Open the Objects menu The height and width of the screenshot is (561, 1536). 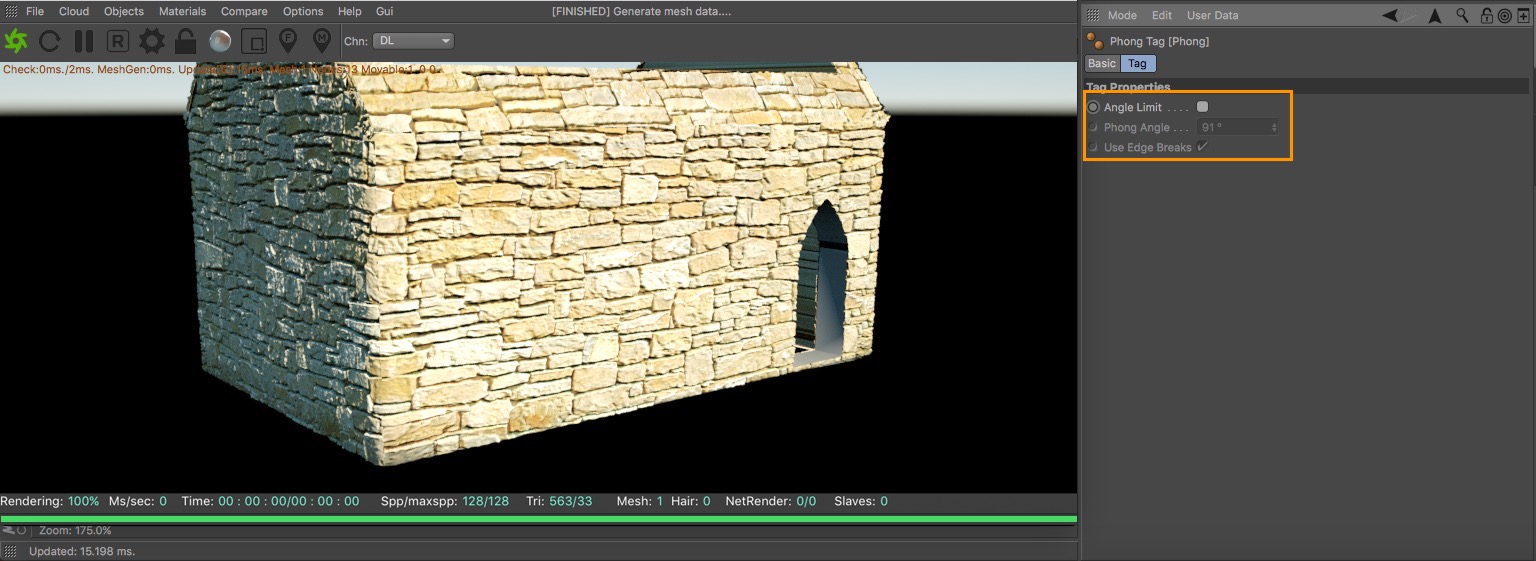(x=124, y=11)
